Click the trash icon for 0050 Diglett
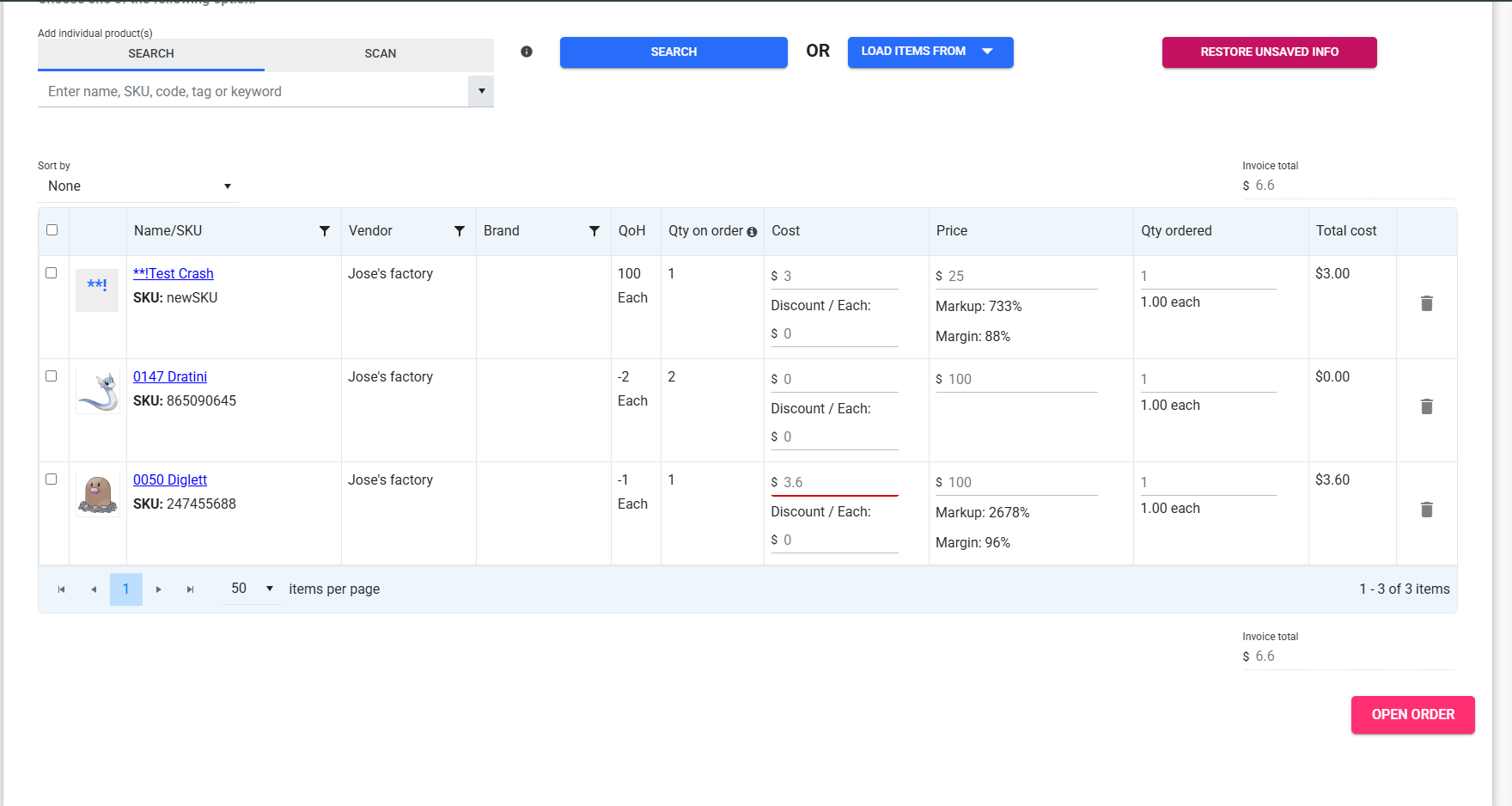This screenshot has width=1512, height=806. tap(1426, 510)
